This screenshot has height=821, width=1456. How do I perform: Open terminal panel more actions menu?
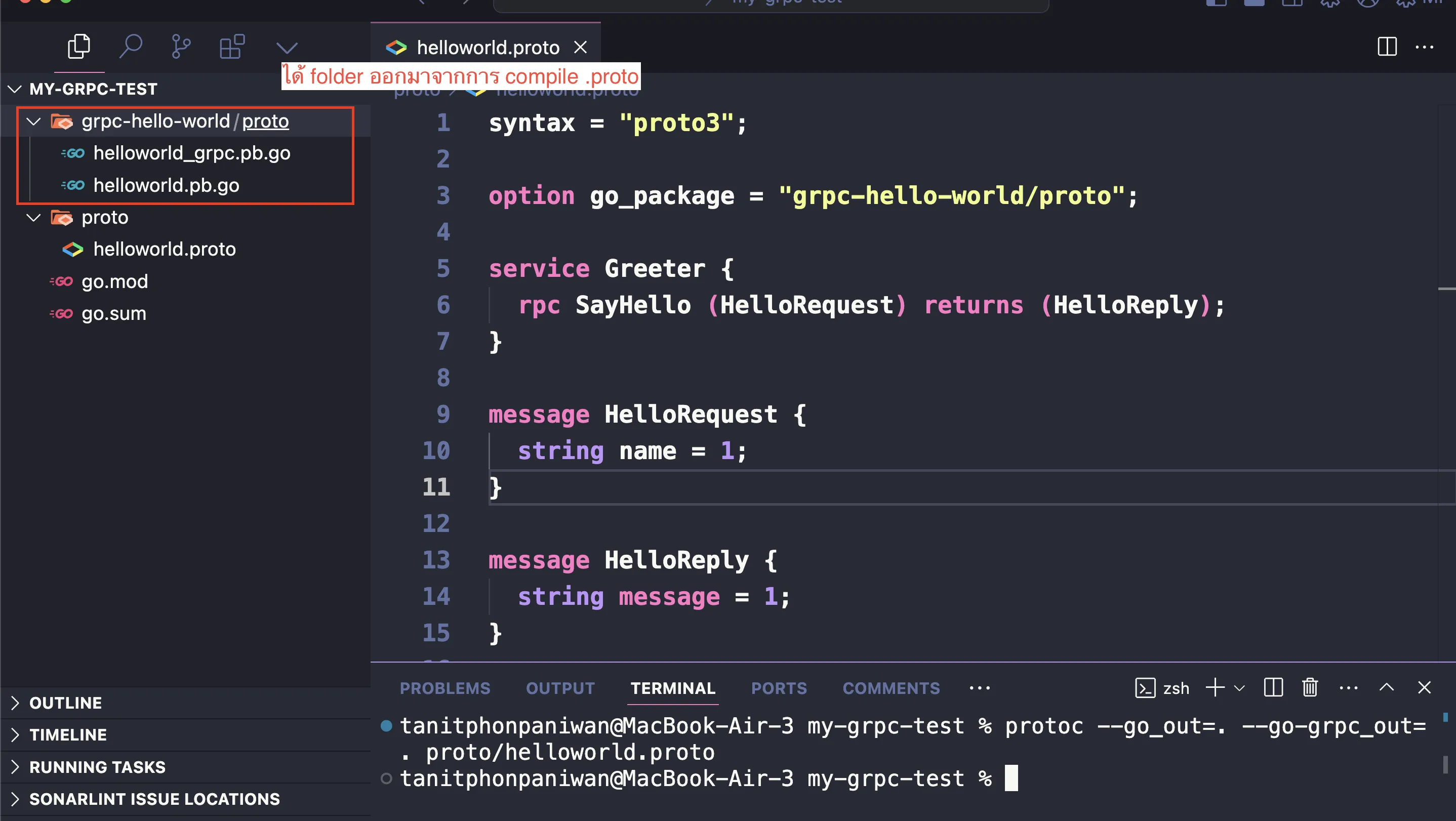coord(1348,688)
